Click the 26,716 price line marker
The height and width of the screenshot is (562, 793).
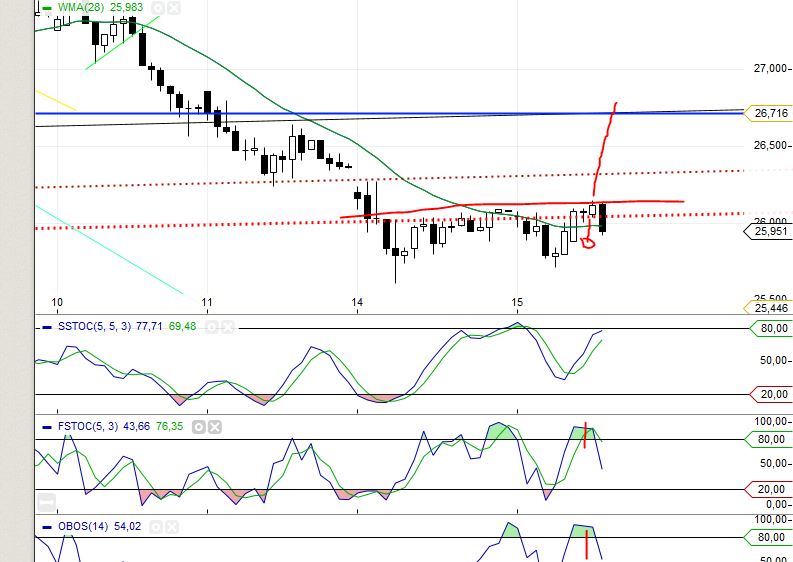[x=768, y=113]
